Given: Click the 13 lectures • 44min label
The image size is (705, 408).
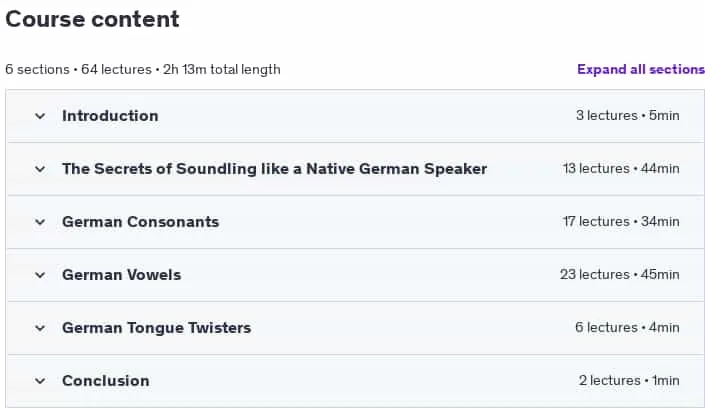Looking at the screenshot, I should (621, 169).
